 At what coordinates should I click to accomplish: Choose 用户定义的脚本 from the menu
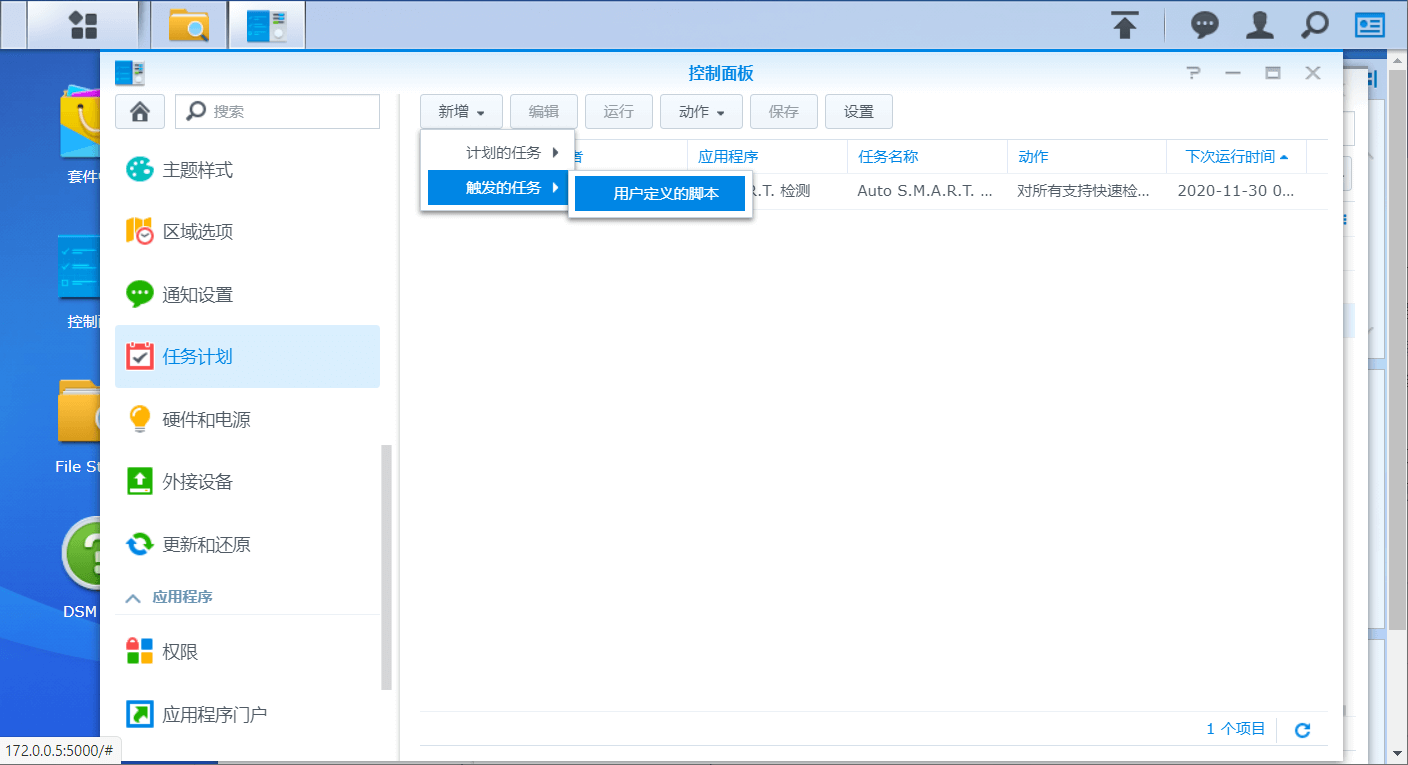coord(660,193)
